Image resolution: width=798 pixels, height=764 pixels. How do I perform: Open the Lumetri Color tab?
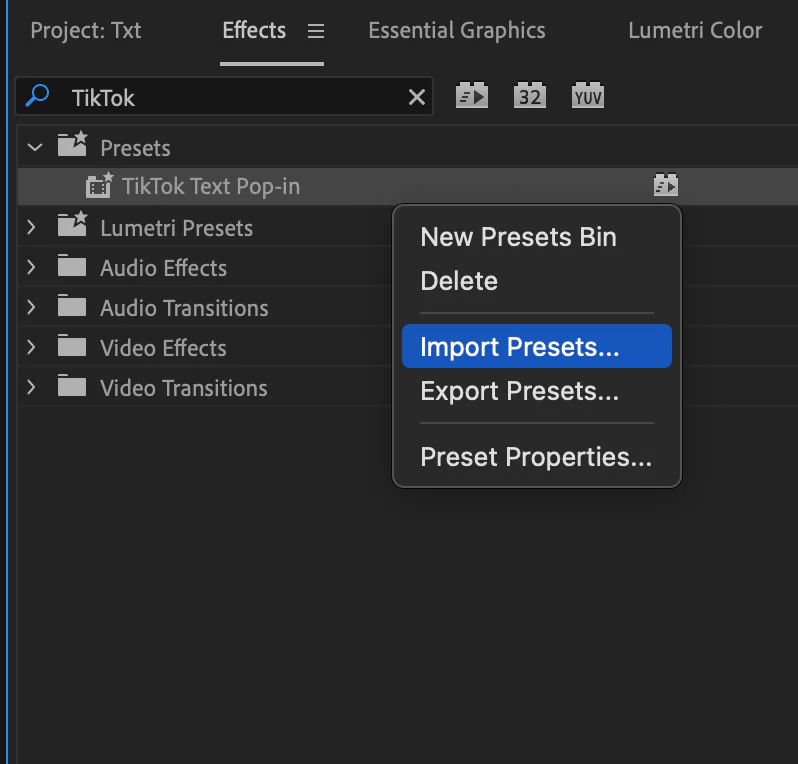(695, 30)
